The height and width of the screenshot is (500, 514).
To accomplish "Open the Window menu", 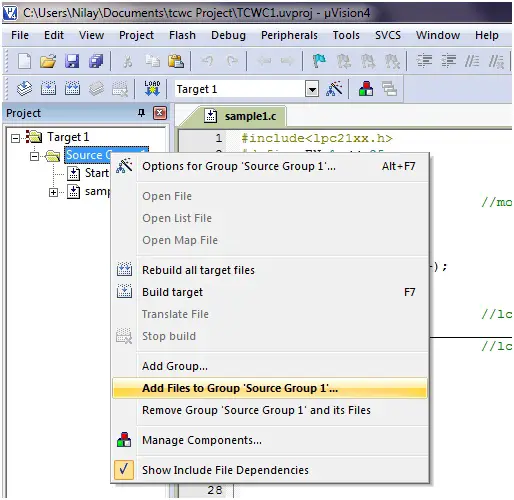I will [438, 35].
